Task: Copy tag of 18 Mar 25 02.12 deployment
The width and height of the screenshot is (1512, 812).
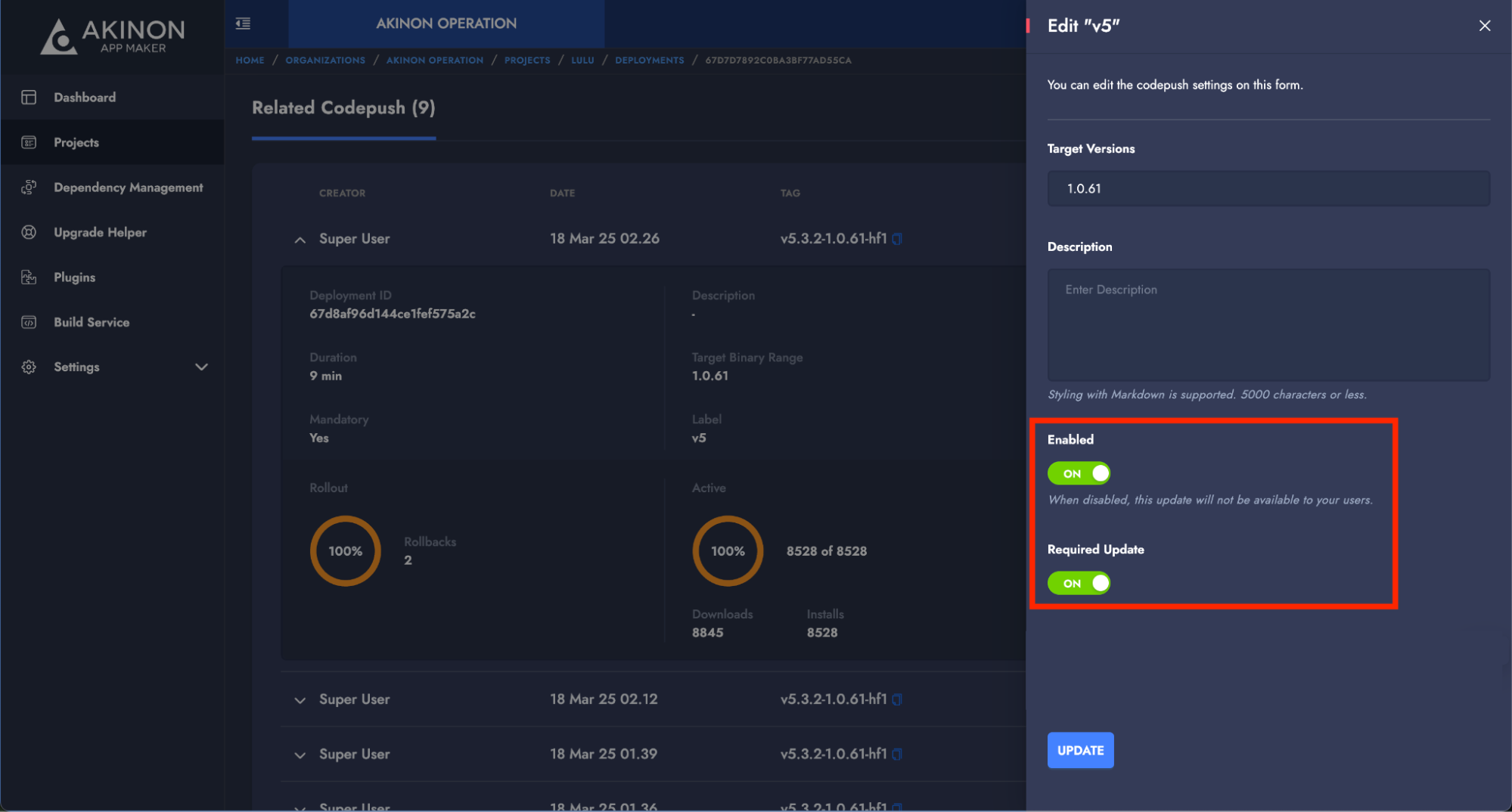Action: point(897,699)
